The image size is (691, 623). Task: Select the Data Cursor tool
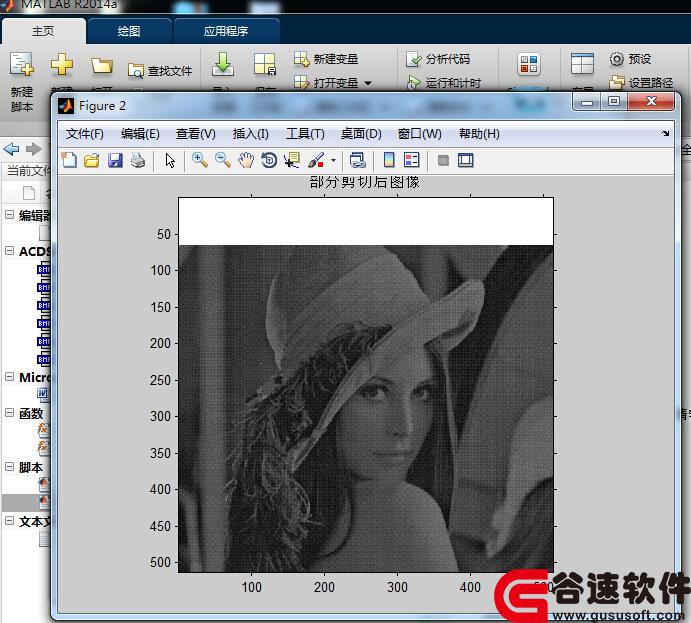pyautogui.click(x=292, y=160)
